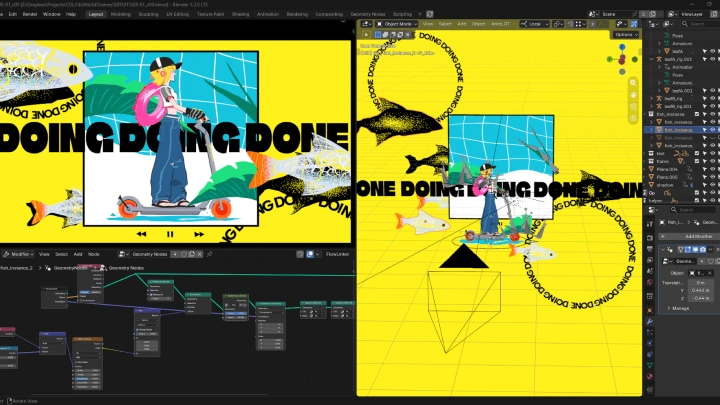Click the camera view gizmo button
The height and width of the screenshot is (405, 720).
point(633,107)
